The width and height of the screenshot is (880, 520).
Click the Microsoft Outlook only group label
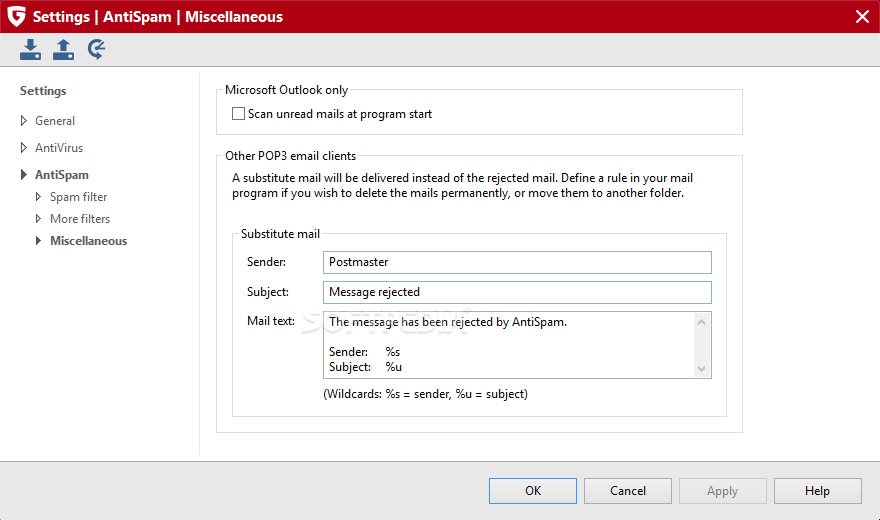286,90
